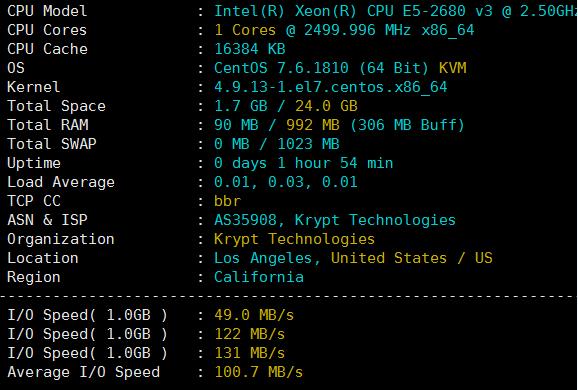Click the Total Space label

point(56,106)
